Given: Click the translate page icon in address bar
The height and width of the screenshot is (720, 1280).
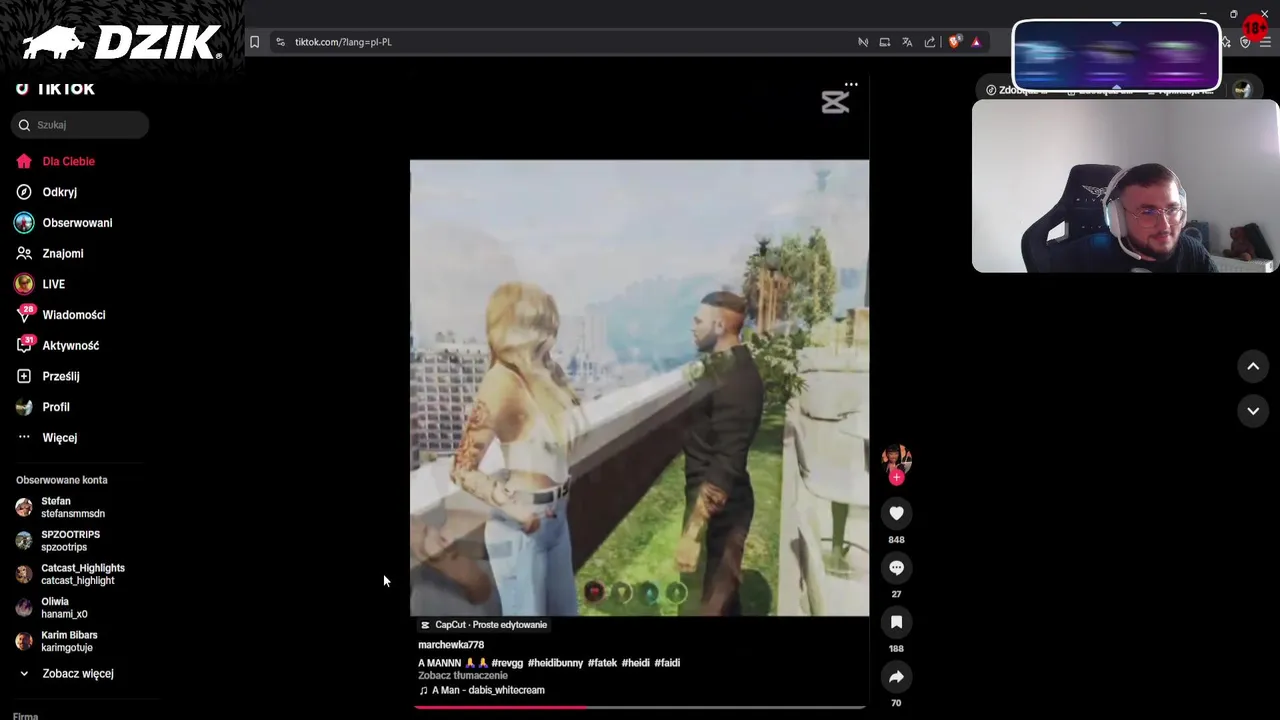Looking at the screenshot, I should [907, 42].
